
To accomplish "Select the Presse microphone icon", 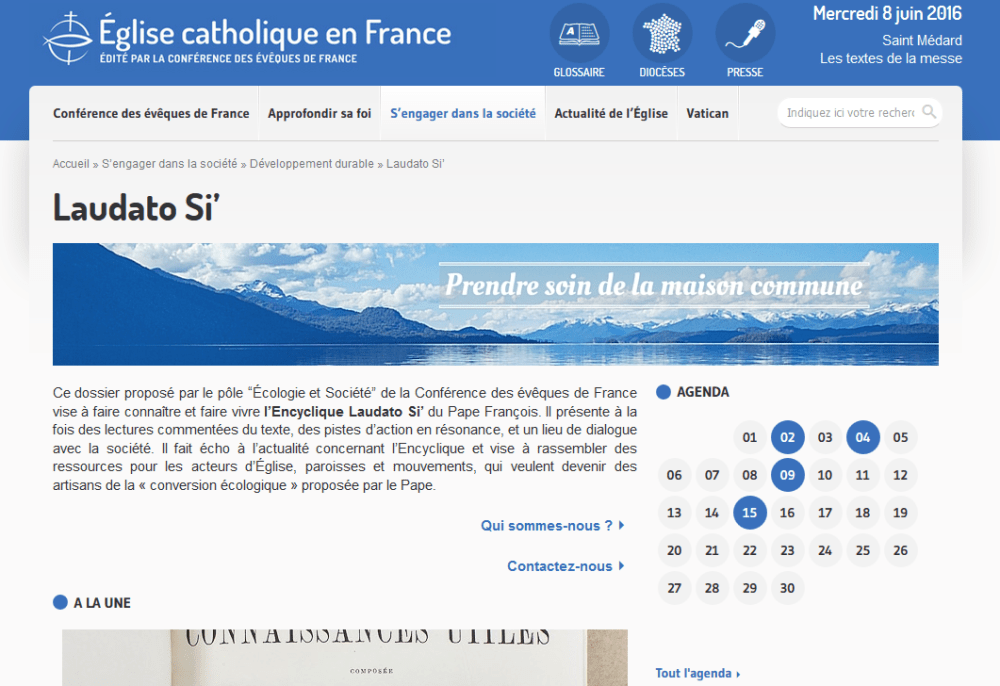I will click(744, 33).
